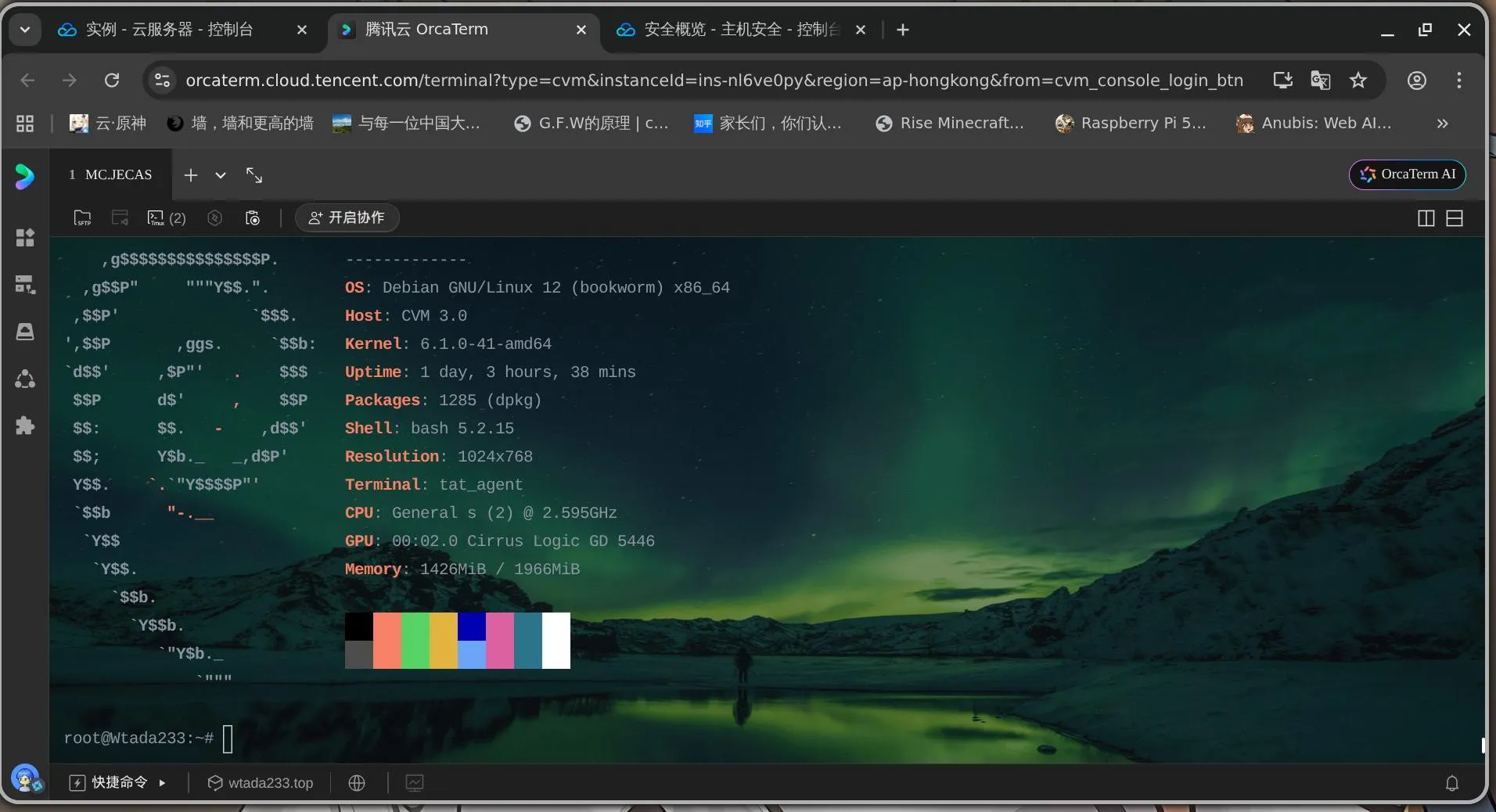Switch to the MC.JECAS terminal tab

coord(111,175)
